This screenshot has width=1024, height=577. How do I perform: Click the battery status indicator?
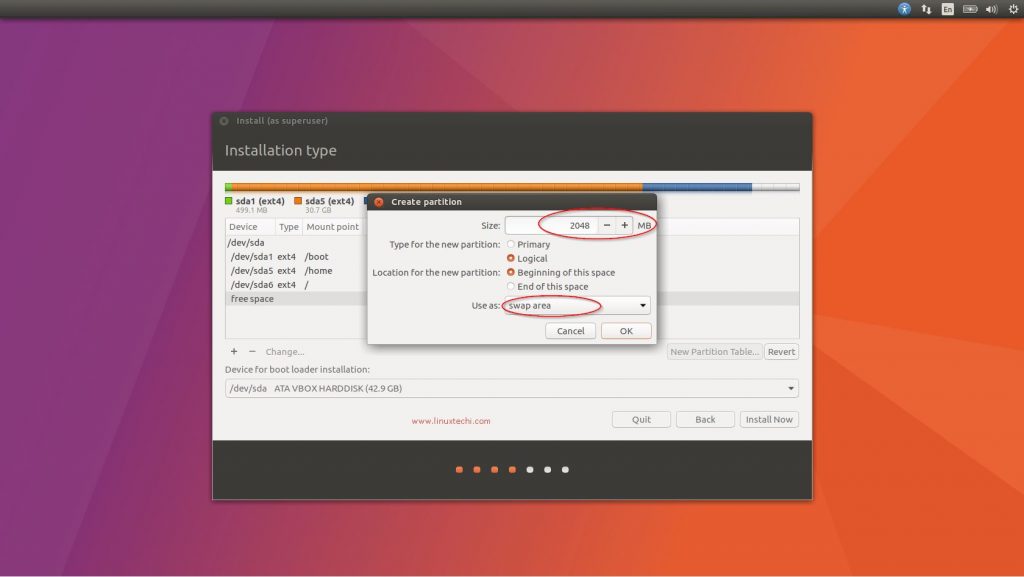[970, 9]
